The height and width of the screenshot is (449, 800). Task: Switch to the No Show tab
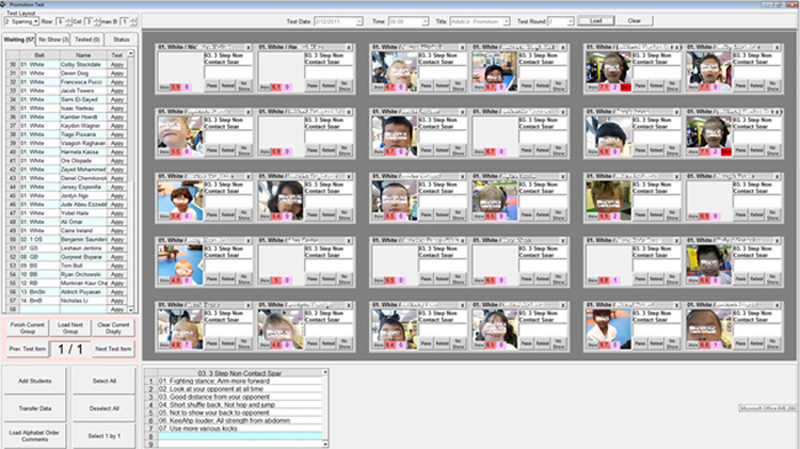[x=54, y=37]
